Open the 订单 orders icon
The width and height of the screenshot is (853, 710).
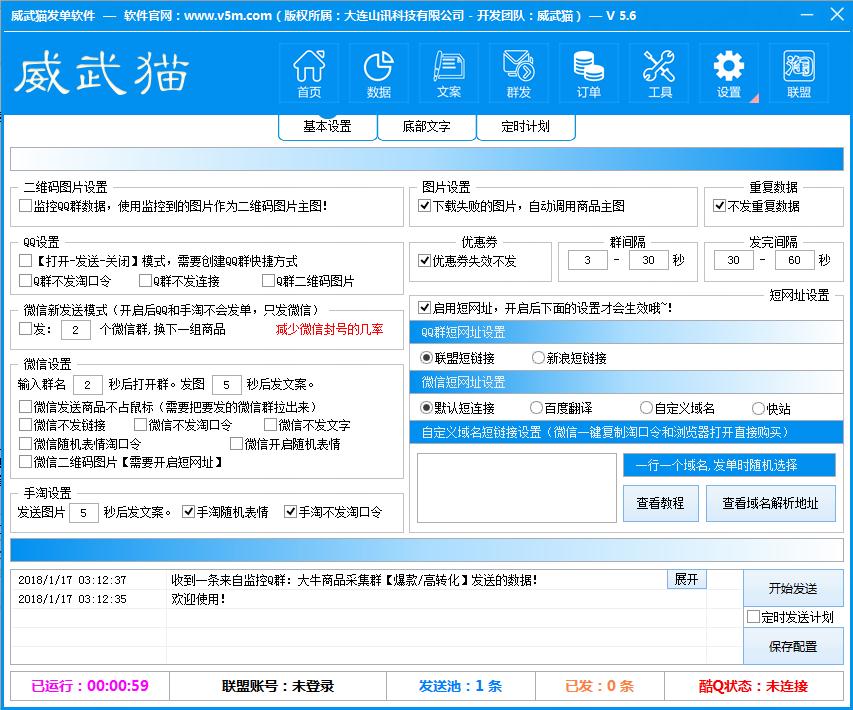tap(589, 73)
